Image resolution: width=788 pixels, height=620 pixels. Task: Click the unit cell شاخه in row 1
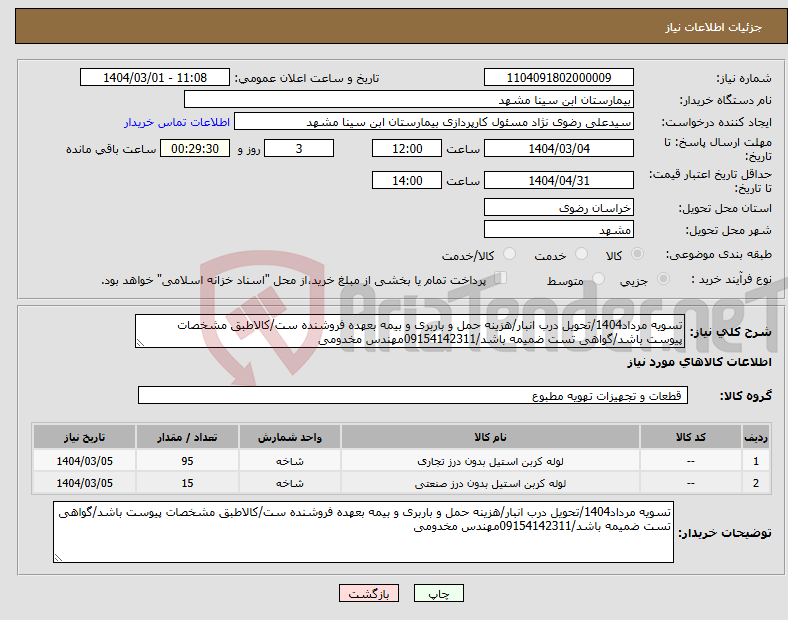289,461
